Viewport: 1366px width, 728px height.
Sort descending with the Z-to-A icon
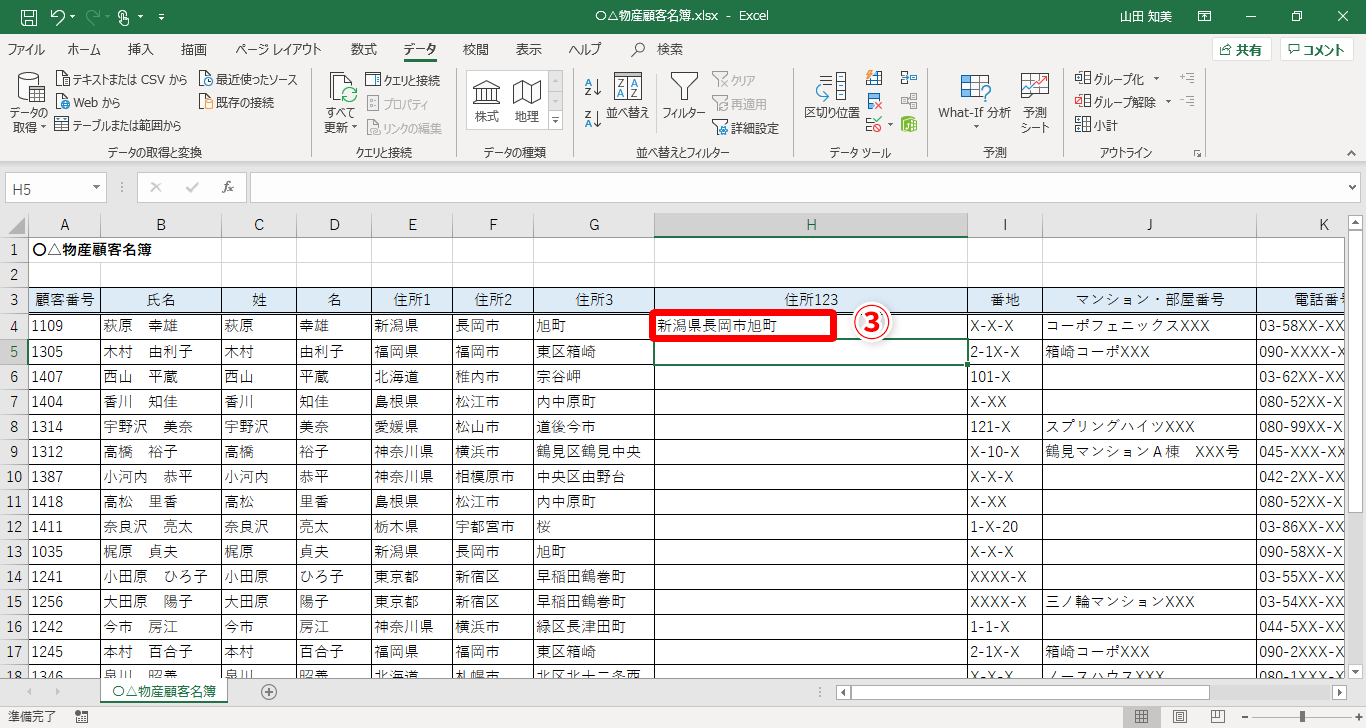point(592,118)
